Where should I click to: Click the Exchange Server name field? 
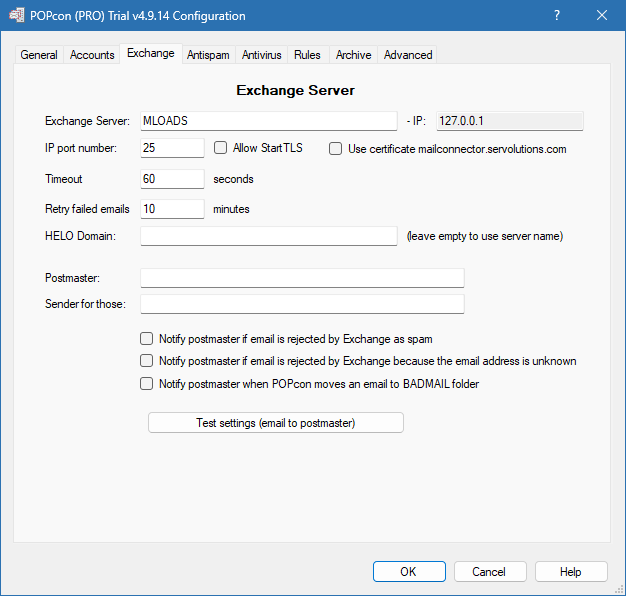(268, 121)
